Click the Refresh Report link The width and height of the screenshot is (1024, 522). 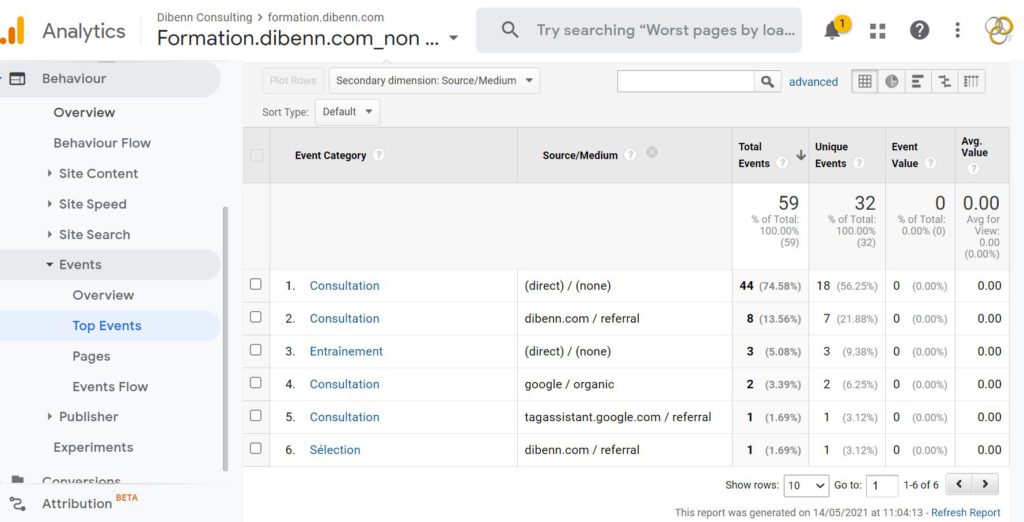click(965, 513)
